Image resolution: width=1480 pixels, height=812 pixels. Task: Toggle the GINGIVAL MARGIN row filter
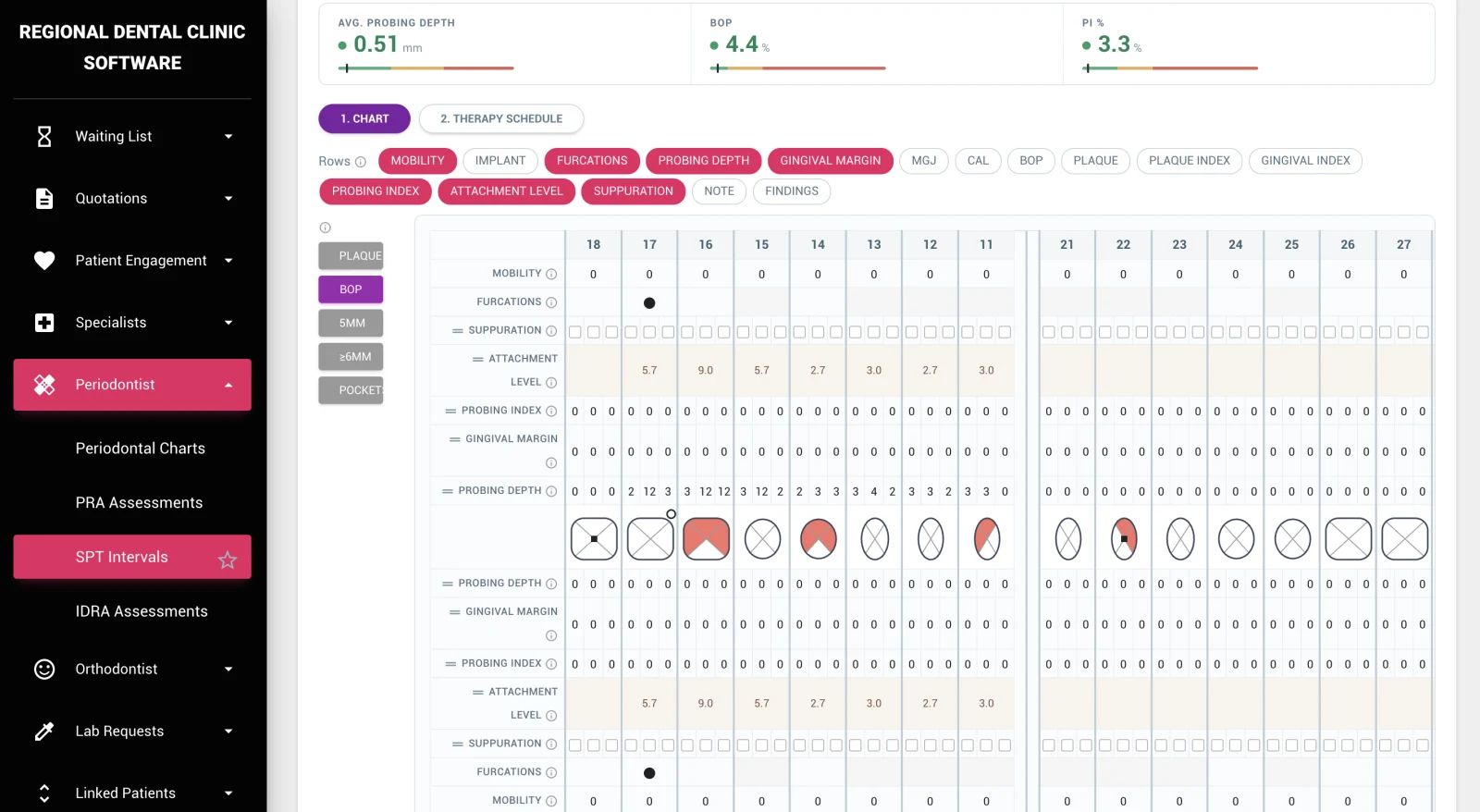[831, 161]
